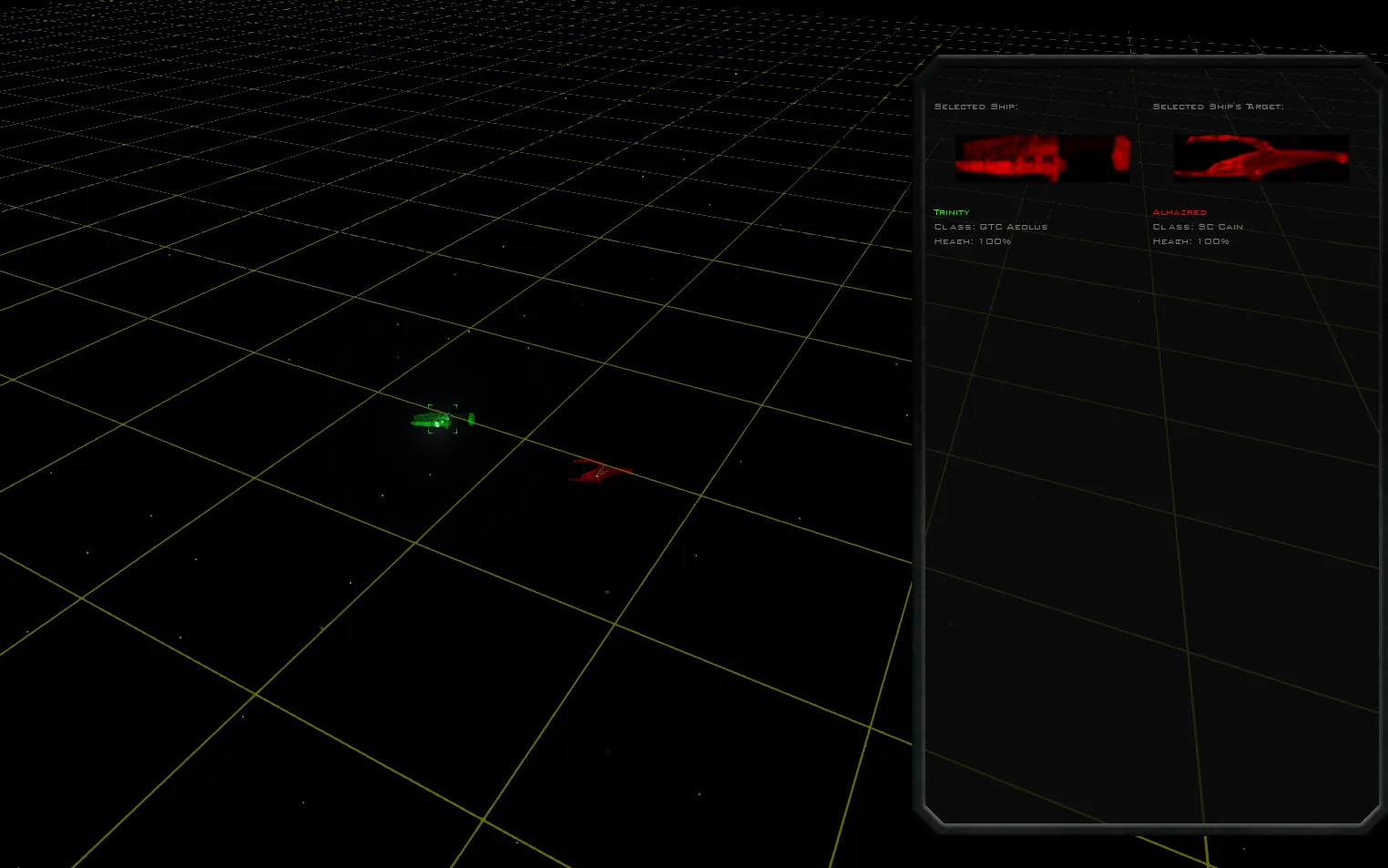Click the red 'Alhazred' target name
The width and height of the screenshot is (1388, 868).
pos(1179,212)
